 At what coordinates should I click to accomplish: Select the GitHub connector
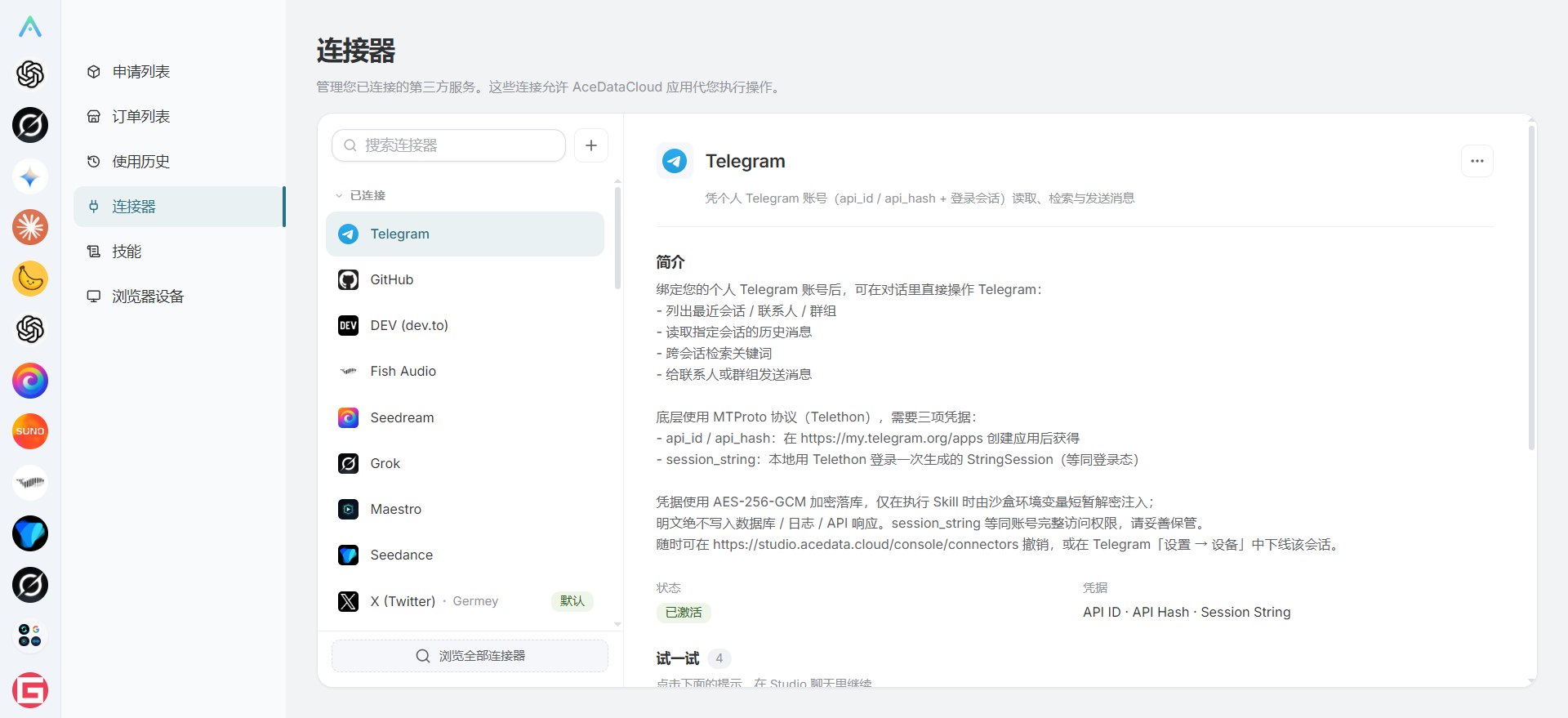pyautogui.click(x=465, y=279)
